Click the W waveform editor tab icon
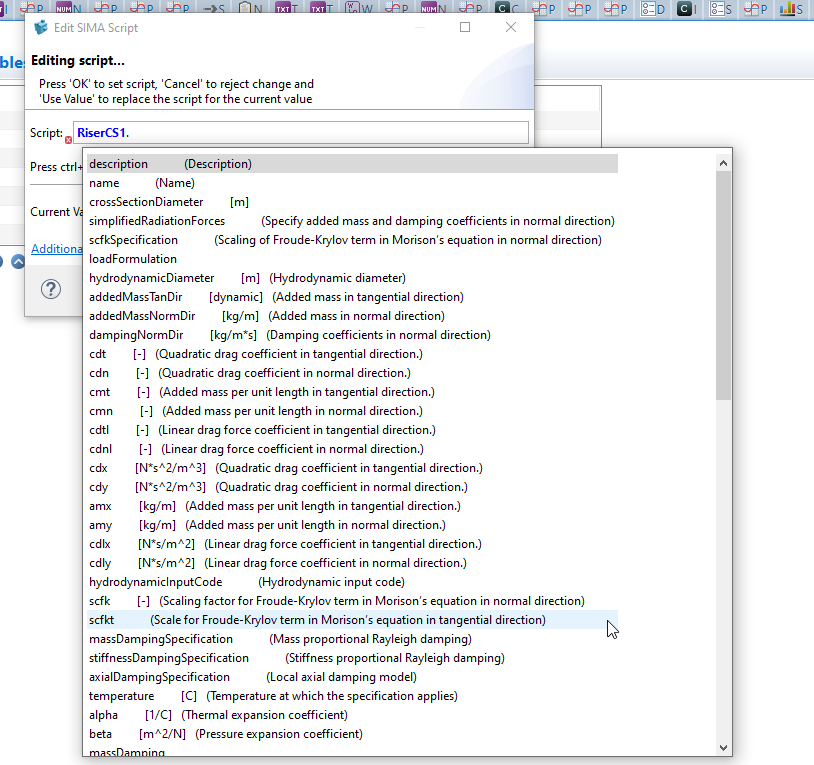Screen dimensions: 814x765 coord(354,9)
